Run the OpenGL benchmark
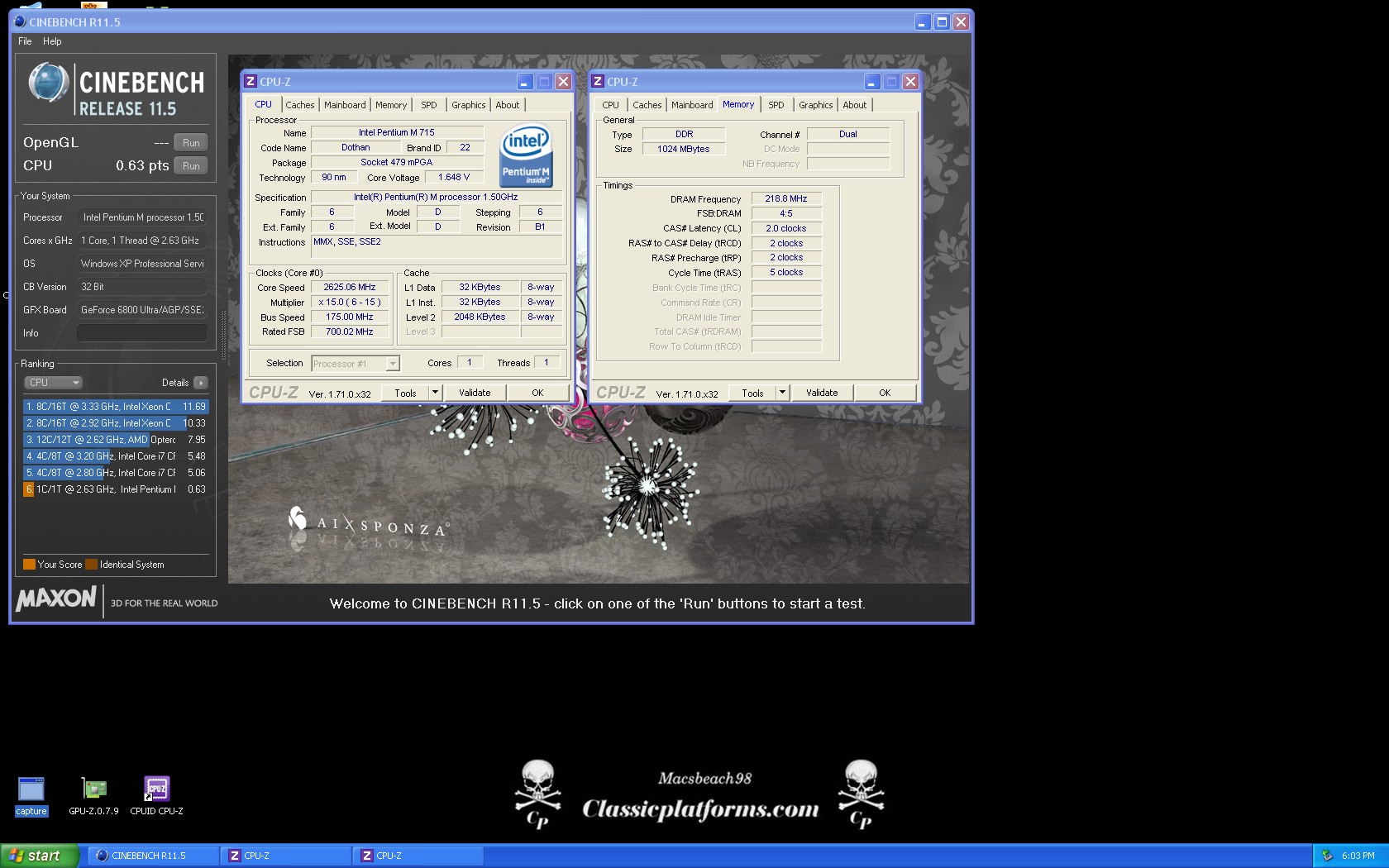This screenshot has width=1389, height=868. pos(191,143)
